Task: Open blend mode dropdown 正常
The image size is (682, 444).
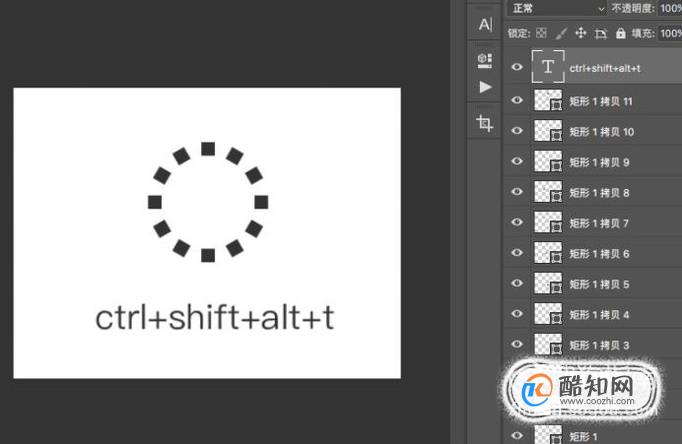Action: [x=557, y=8]
